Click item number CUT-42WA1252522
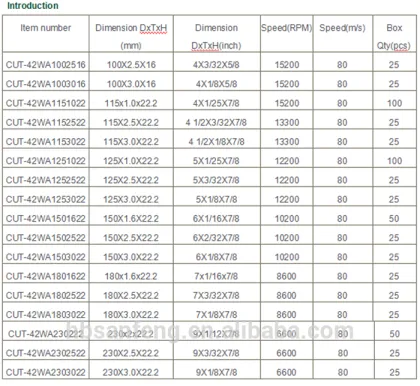The image size is (420, 386). pos(46,180)
